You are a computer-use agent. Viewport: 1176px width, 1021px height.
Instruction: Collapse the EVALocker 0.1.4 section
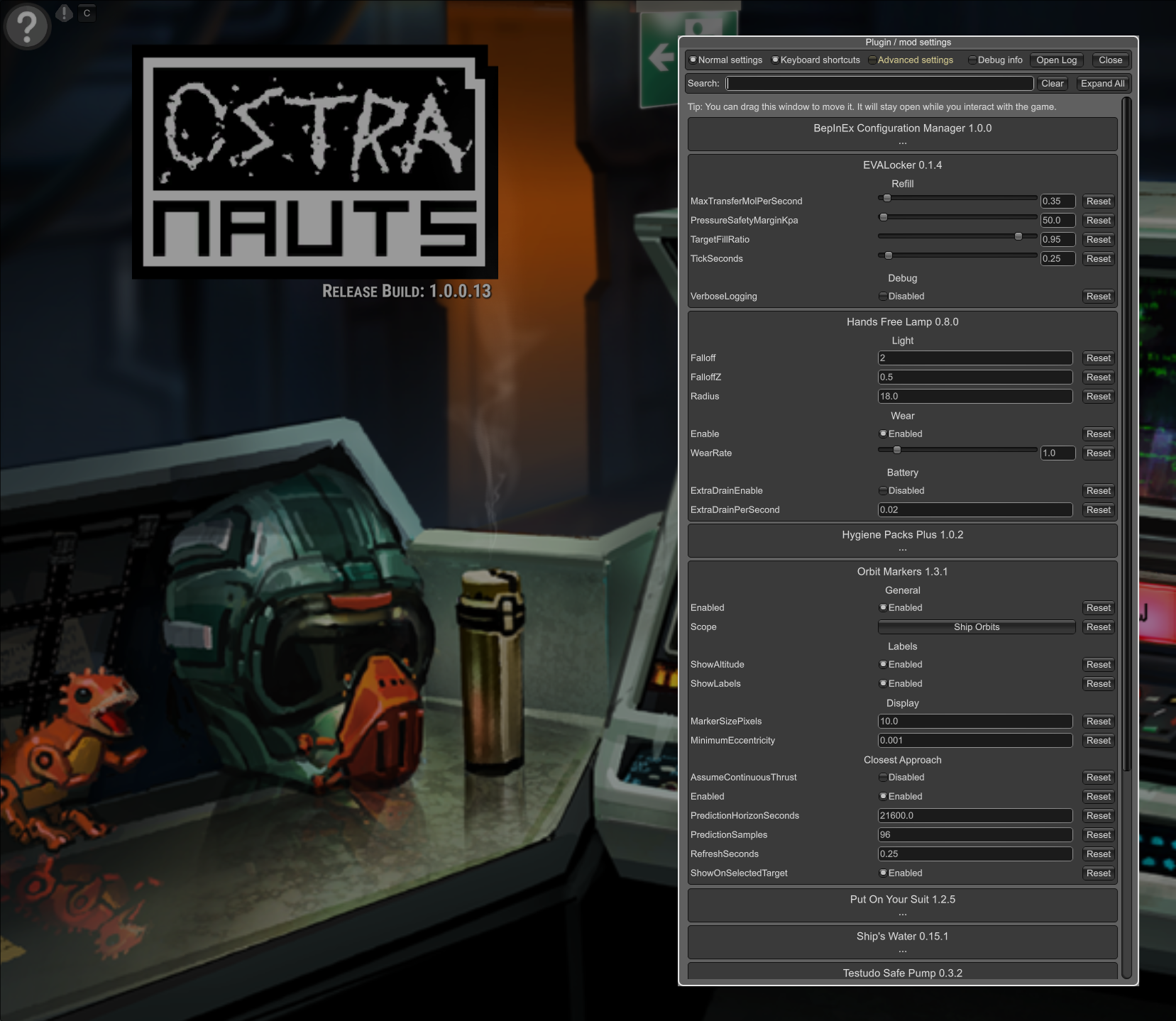903,165
